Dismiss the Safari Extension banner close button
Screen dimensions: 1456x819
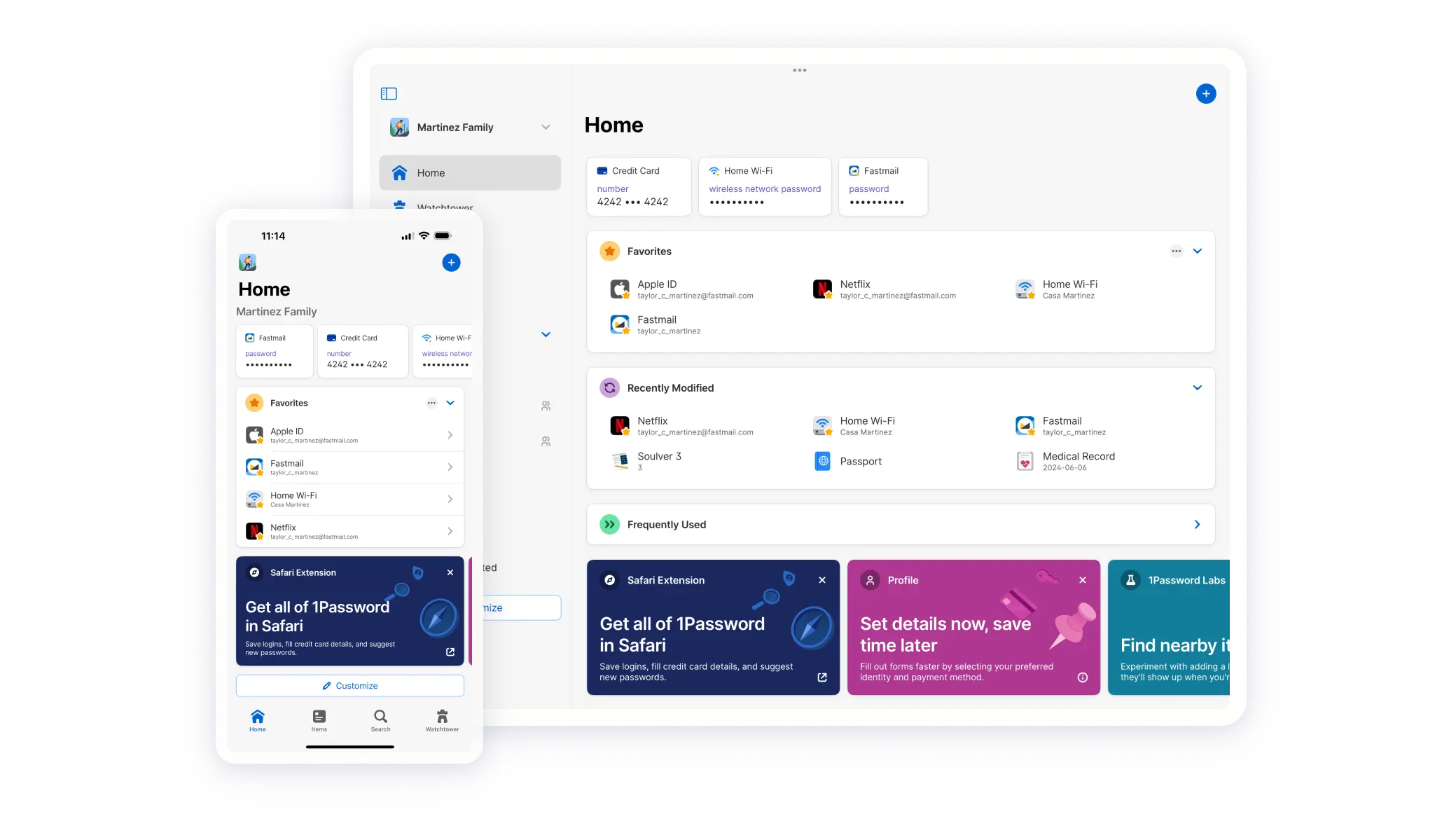click(x=821, y=579)
